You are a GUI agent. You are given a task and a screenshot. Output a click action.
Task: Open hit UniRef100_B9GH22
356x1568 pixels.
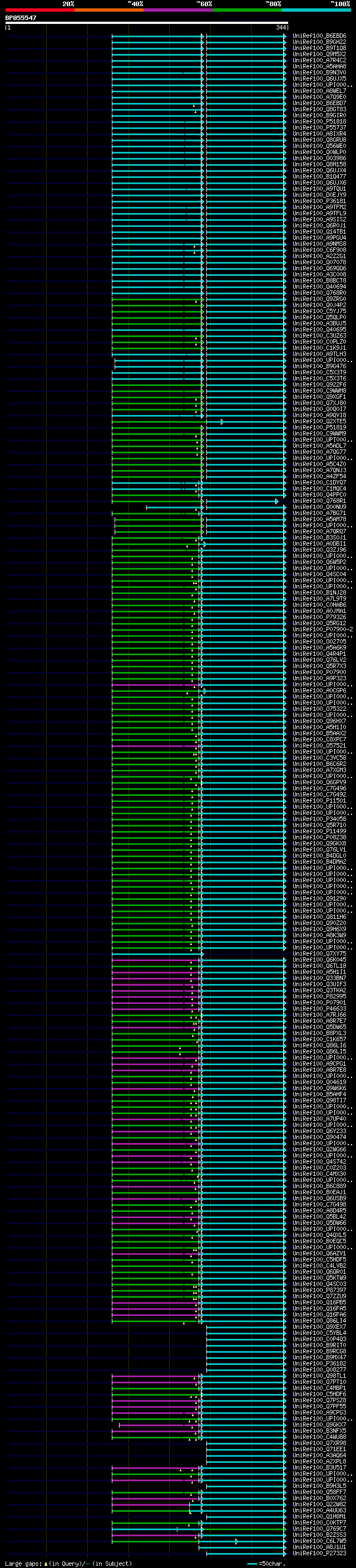tap(319, 42)
